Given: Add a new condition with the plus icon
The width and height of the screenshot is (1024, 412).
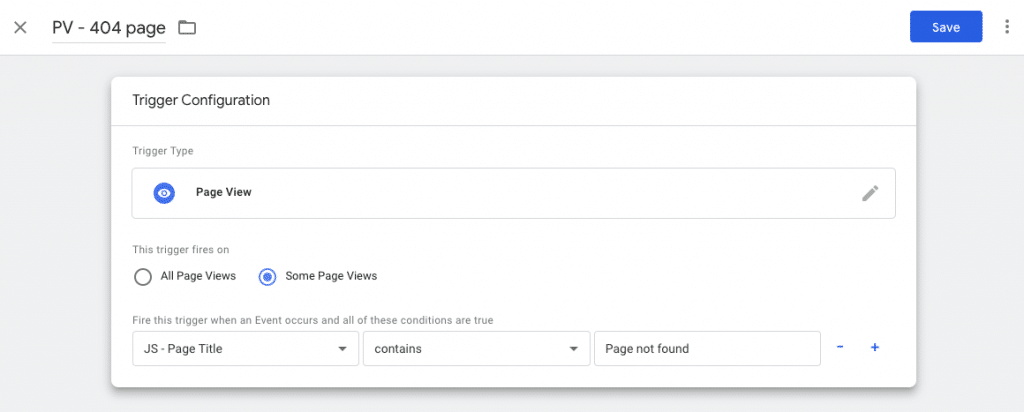Looking at the screenshot, I should (x=875, y=348).
